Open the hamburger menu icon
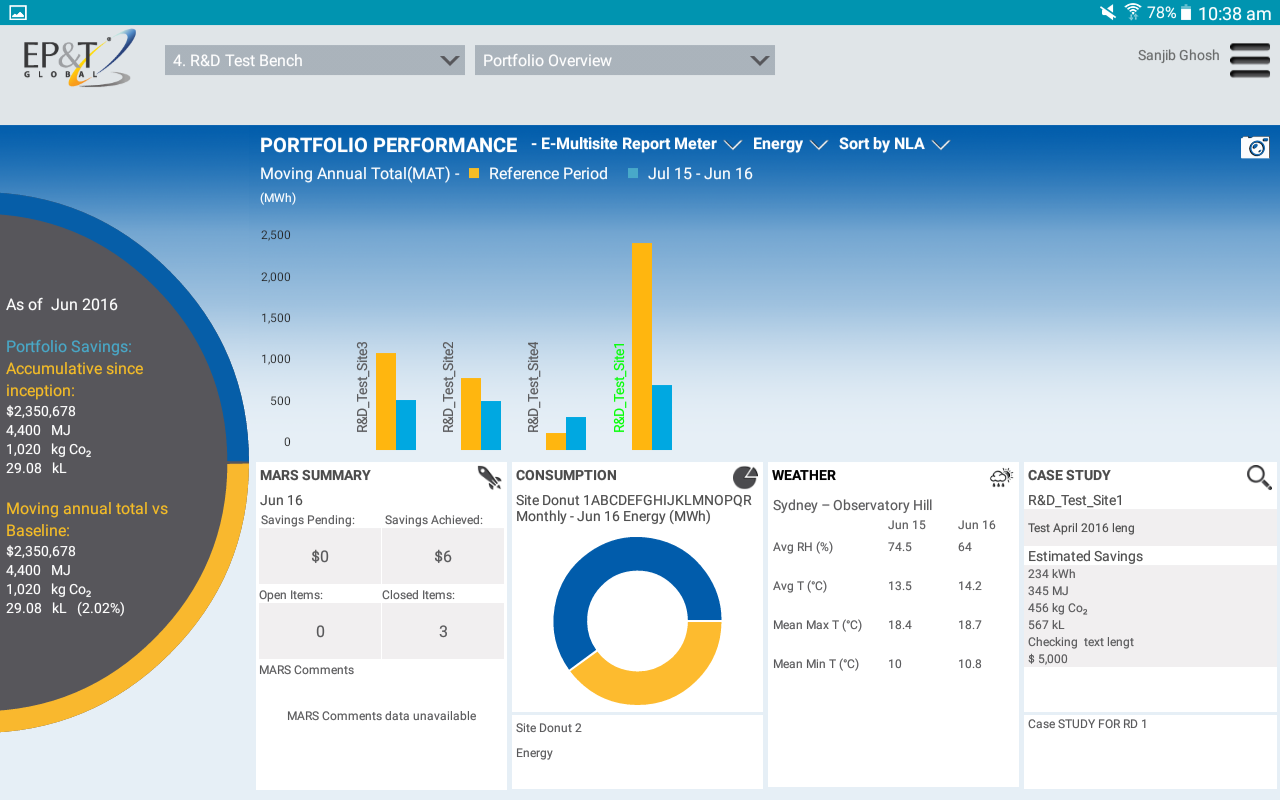Screen dimensions: 1280x800 (1249, 60)
